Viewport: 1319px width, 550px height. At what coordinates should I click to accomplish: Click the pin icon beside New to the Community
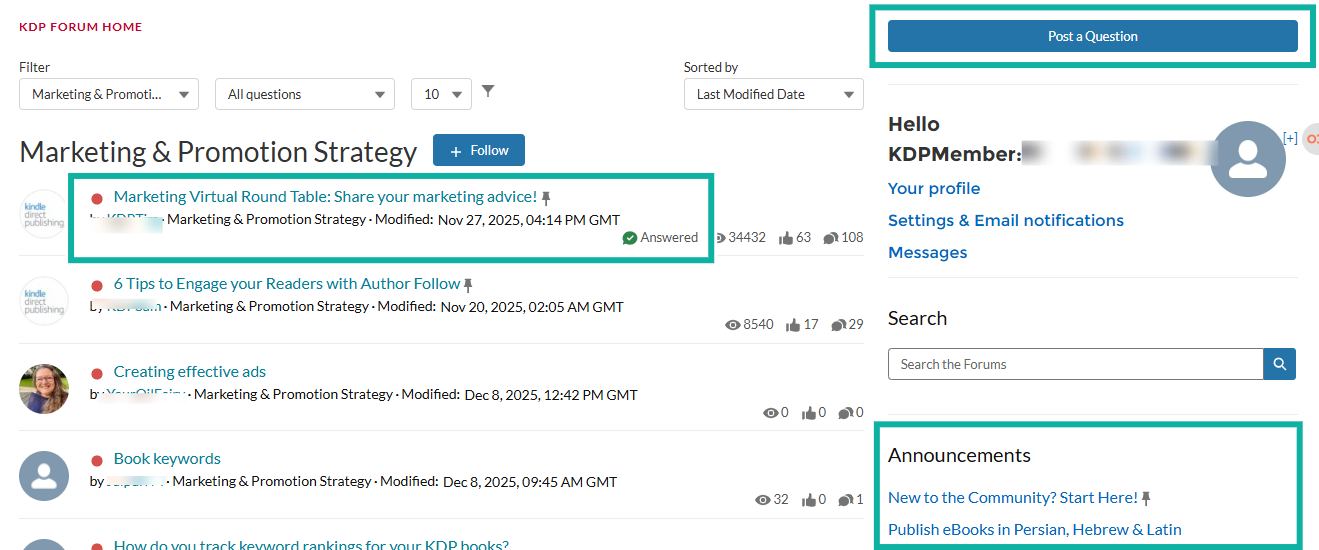coord(1146,498)
